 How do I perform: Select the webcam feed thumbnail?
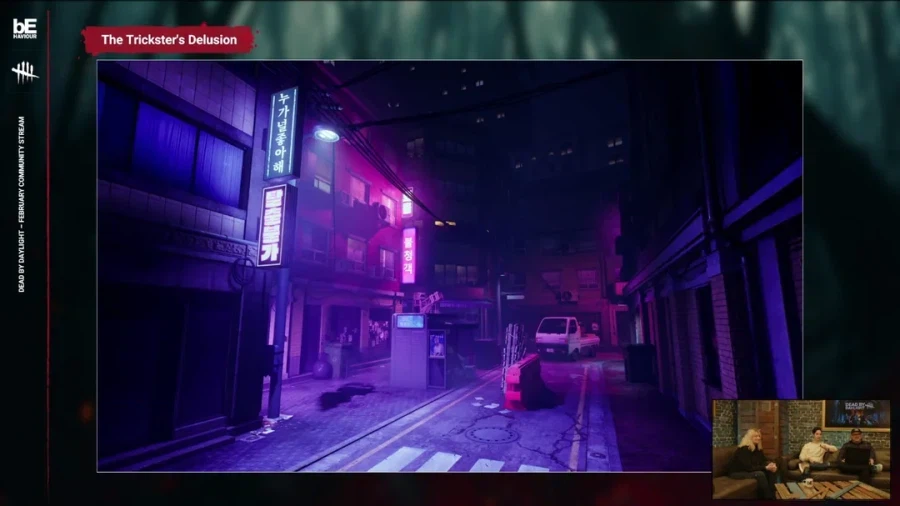tap(801, 449)
